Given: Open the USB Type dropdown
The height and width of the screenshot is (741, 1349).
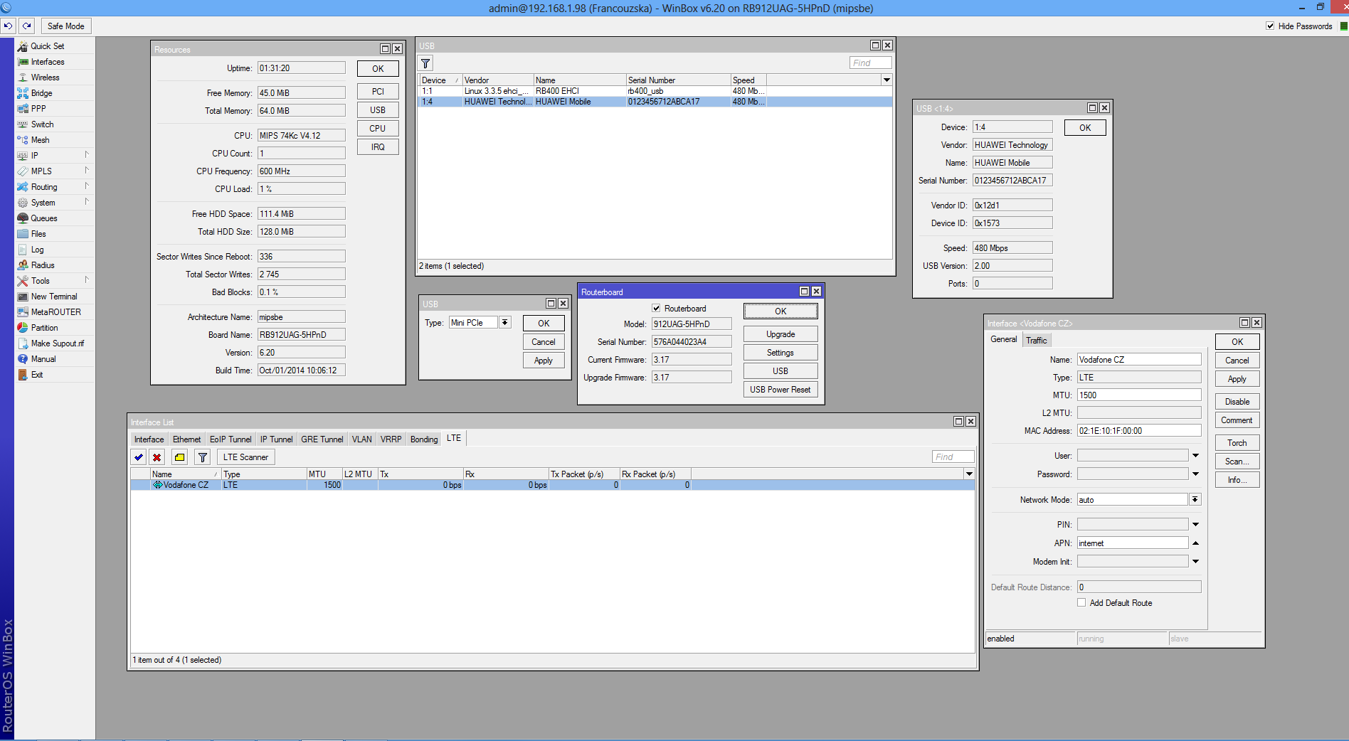Looking at the screenshot, I should click(505, 323).
